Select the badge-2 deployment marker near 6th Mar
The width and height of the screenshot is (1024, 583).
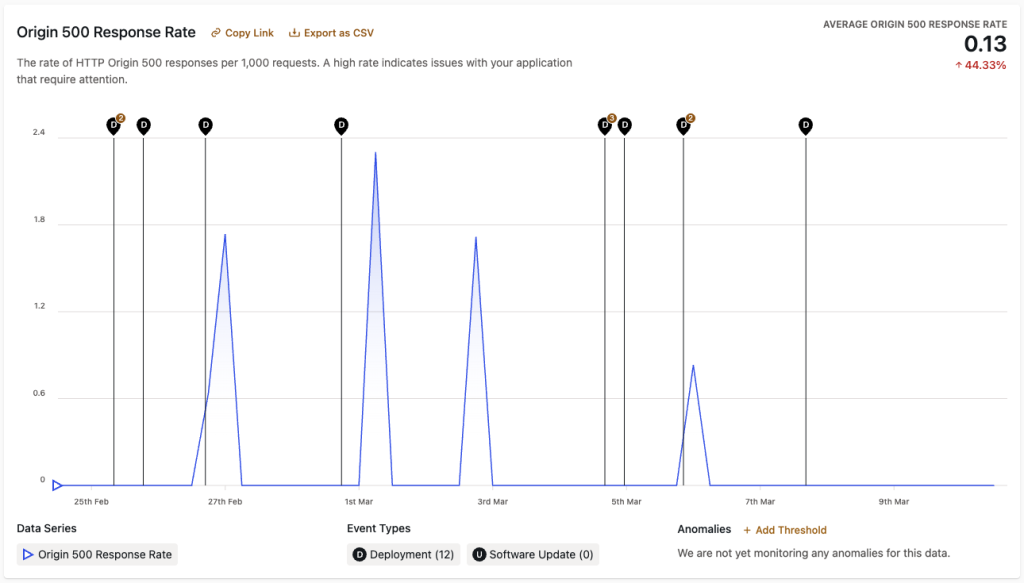point(683,126)
